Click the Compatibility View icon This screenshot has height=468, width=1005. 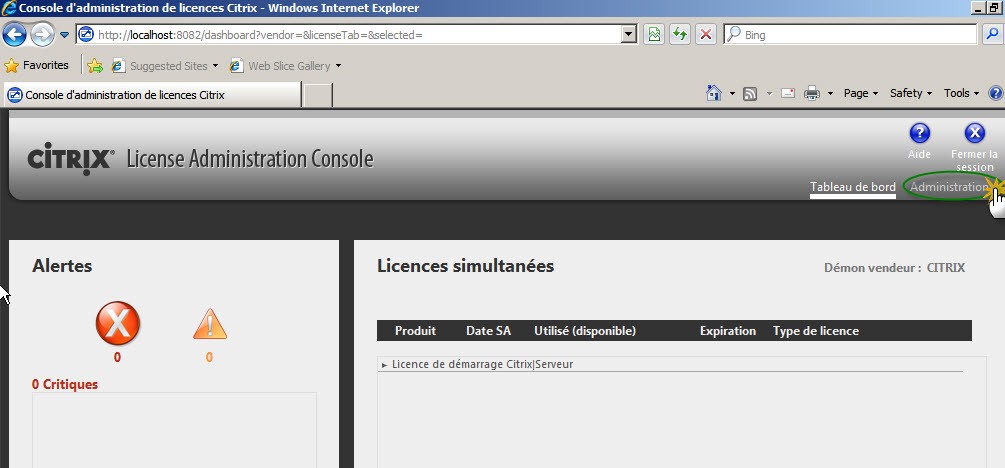(x=654, y=35)
